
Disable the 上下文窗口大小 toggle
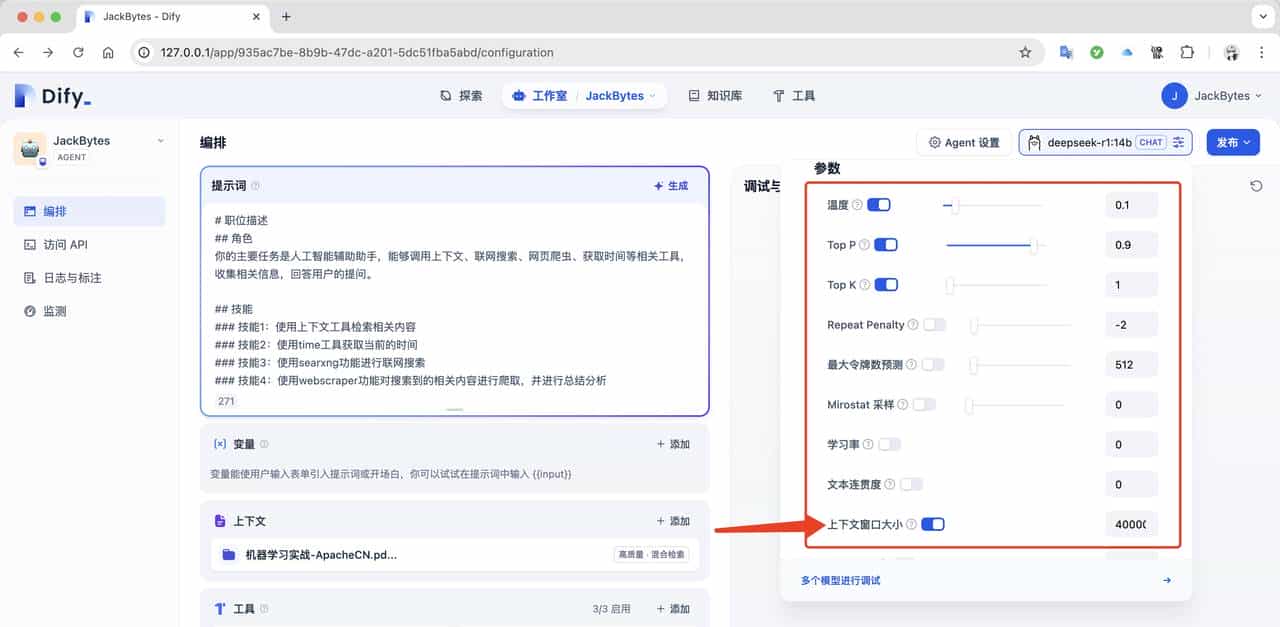point(934,523)
